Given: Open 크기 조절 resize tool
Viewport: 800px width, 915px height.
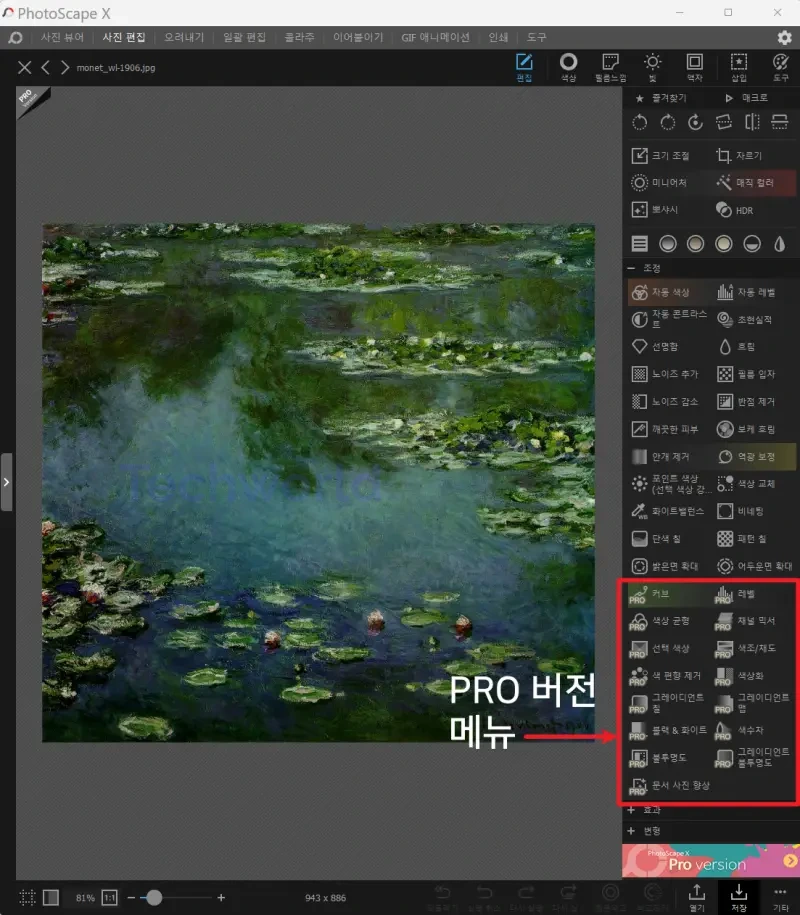Looking at the screenshot, I should (661, 155).
